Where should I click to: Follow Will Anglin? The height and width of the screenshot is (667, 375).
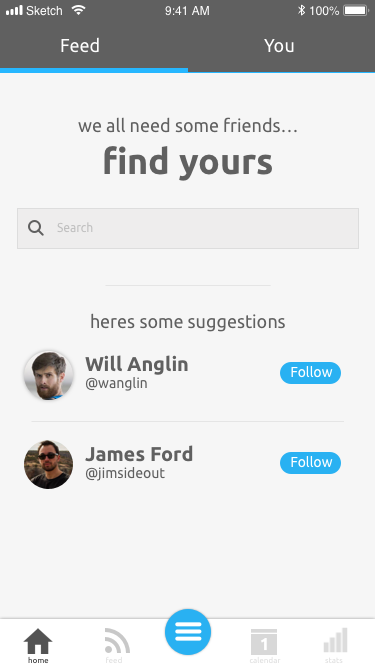click(310, 373)
